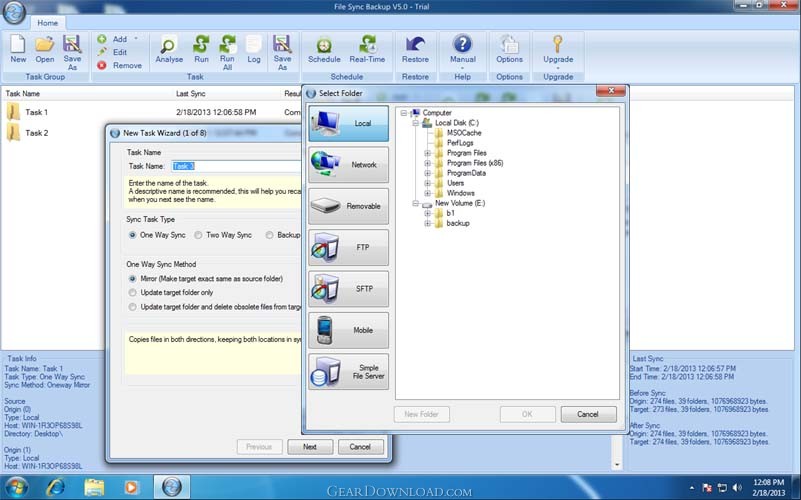Select Task 2 in task list
Screen dimensions: 801x500
pyautogui.click(x=36, y=133)
